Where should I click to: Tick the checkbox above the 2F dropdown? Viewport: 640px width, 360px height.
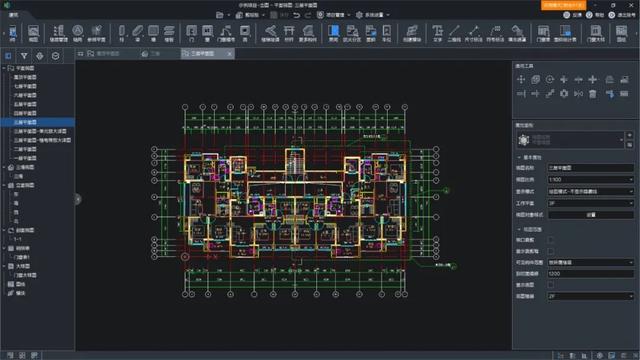coord(551,284)
